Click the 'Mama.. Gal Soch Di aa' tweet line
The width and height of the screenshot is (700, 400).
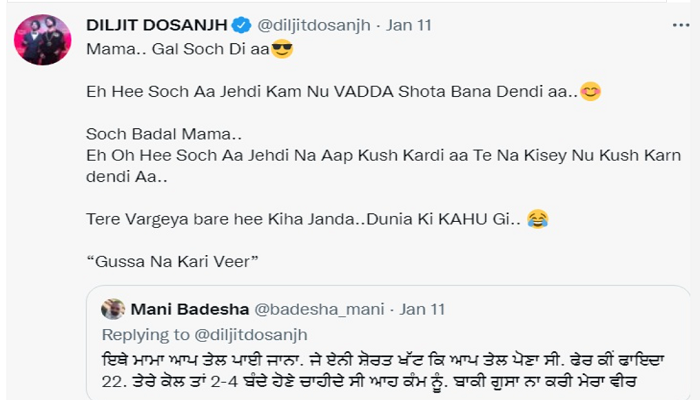click(x=178, y=49)
